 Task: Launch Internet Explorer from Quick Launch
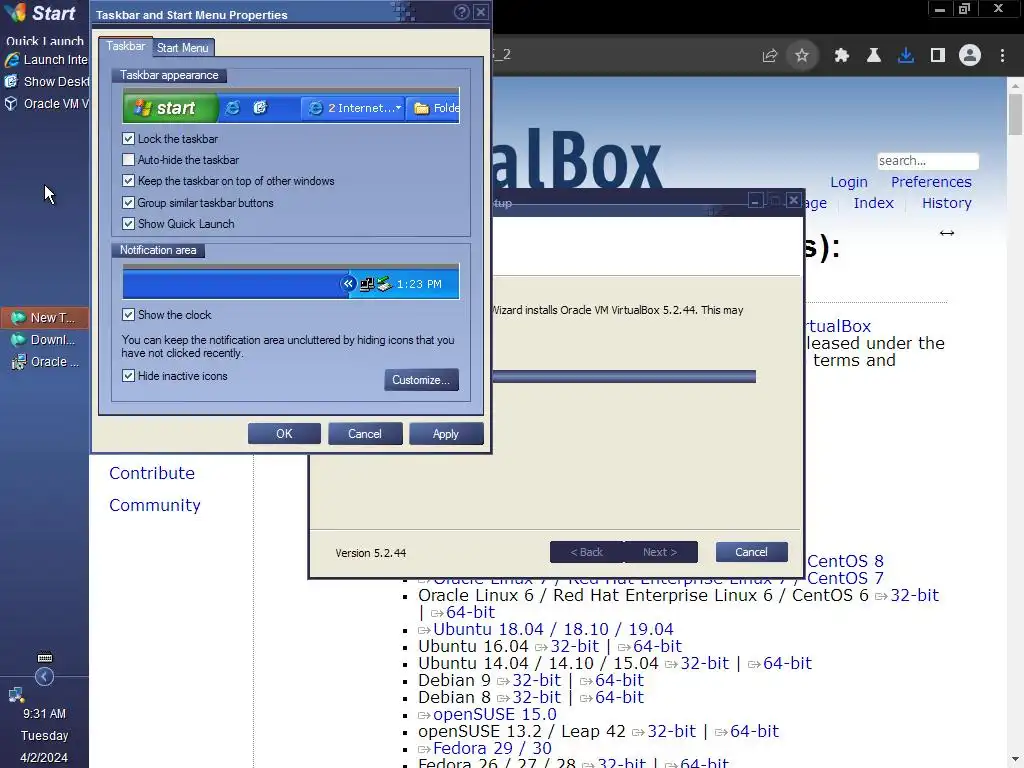[46, 59]
